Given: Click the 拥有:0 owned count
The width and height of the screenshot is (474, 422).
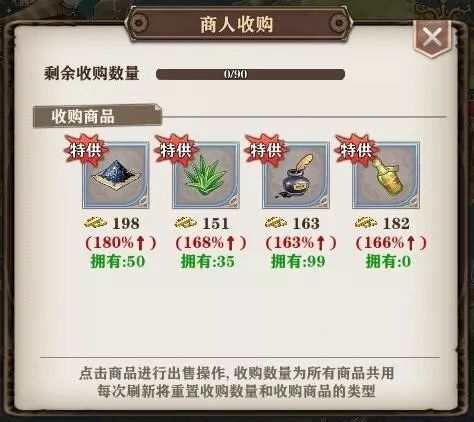Looking at the screenshot, I should (x=388, y=261).
